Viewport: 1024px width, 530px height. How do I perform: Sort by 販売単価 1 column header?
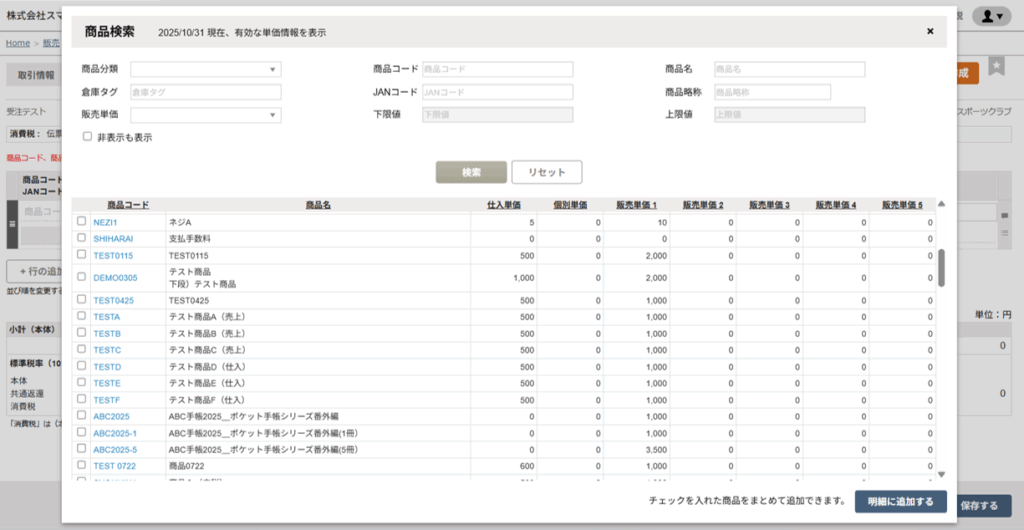coord(636,205)
